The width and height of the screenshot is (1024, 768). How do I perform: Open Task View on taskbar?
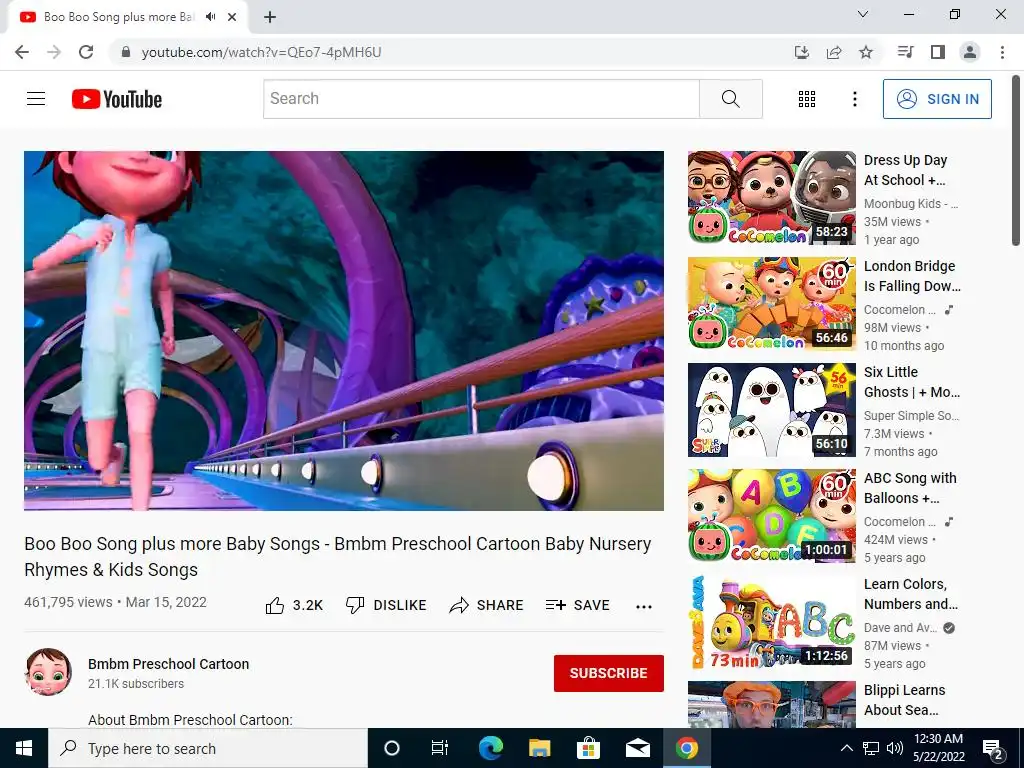pyautogui.click(x=440, y=748)
